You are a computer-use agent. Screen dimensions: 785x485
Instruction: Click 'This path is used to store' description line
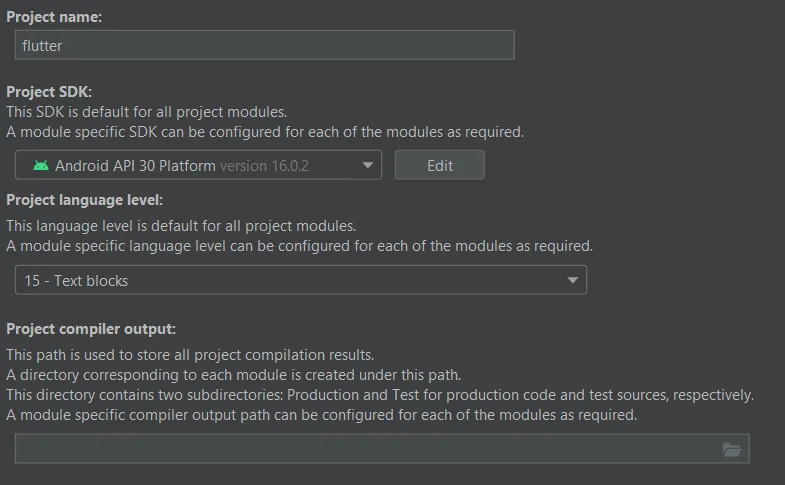(189, 355)
